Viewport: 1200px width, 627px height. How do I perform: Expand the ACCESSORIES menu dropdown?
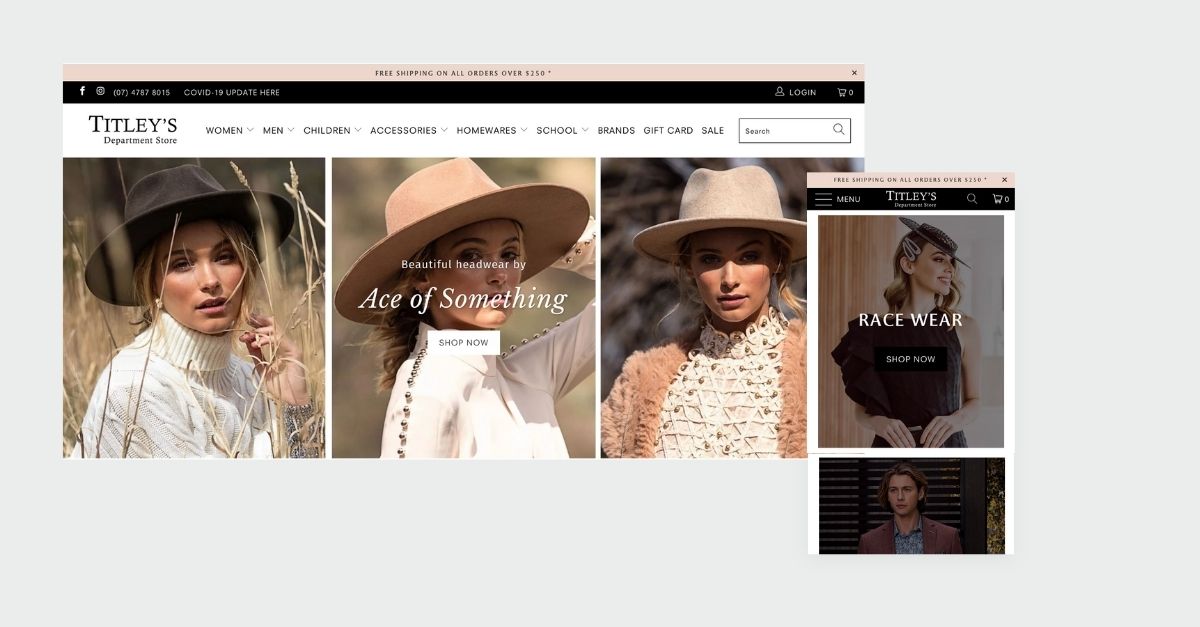409,130
